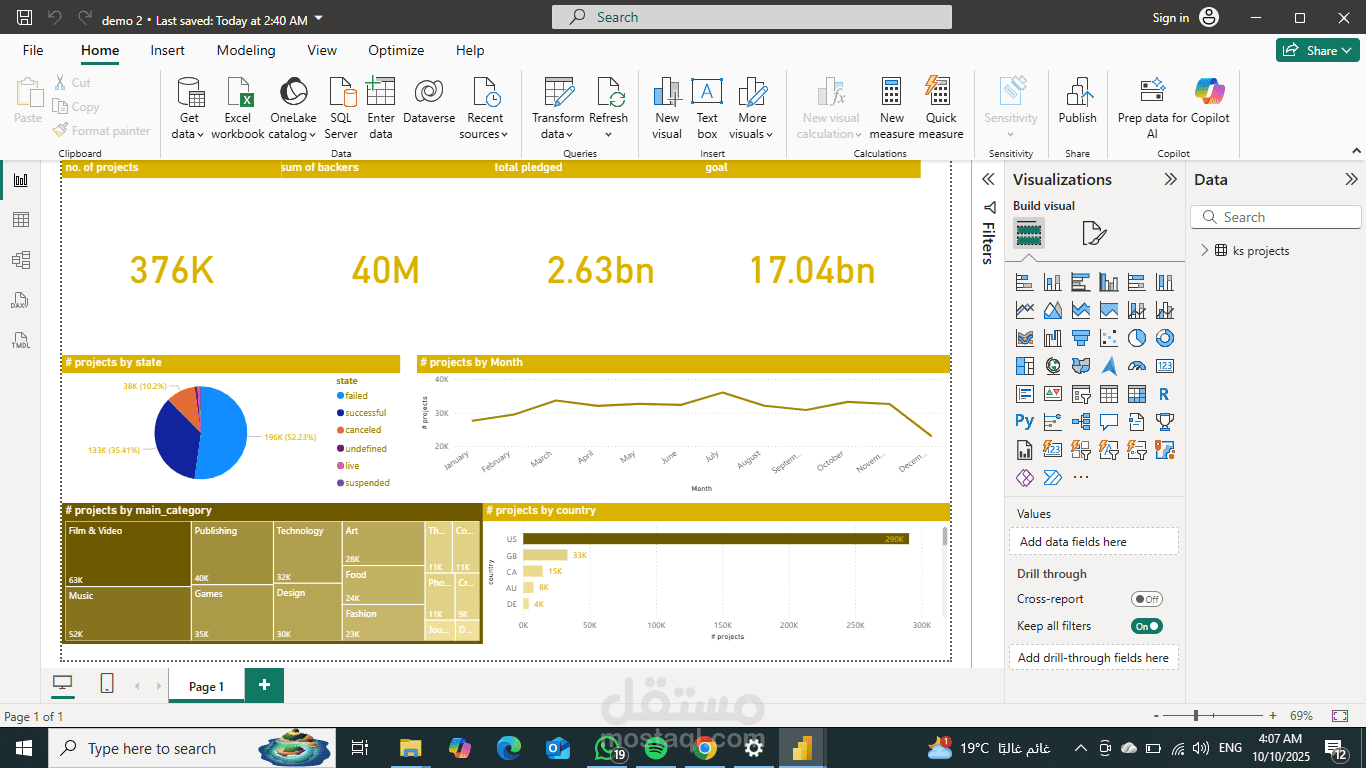1366x768 pixels.
Task: Turn off Keep all filters switch
Action: (1146, 626)
